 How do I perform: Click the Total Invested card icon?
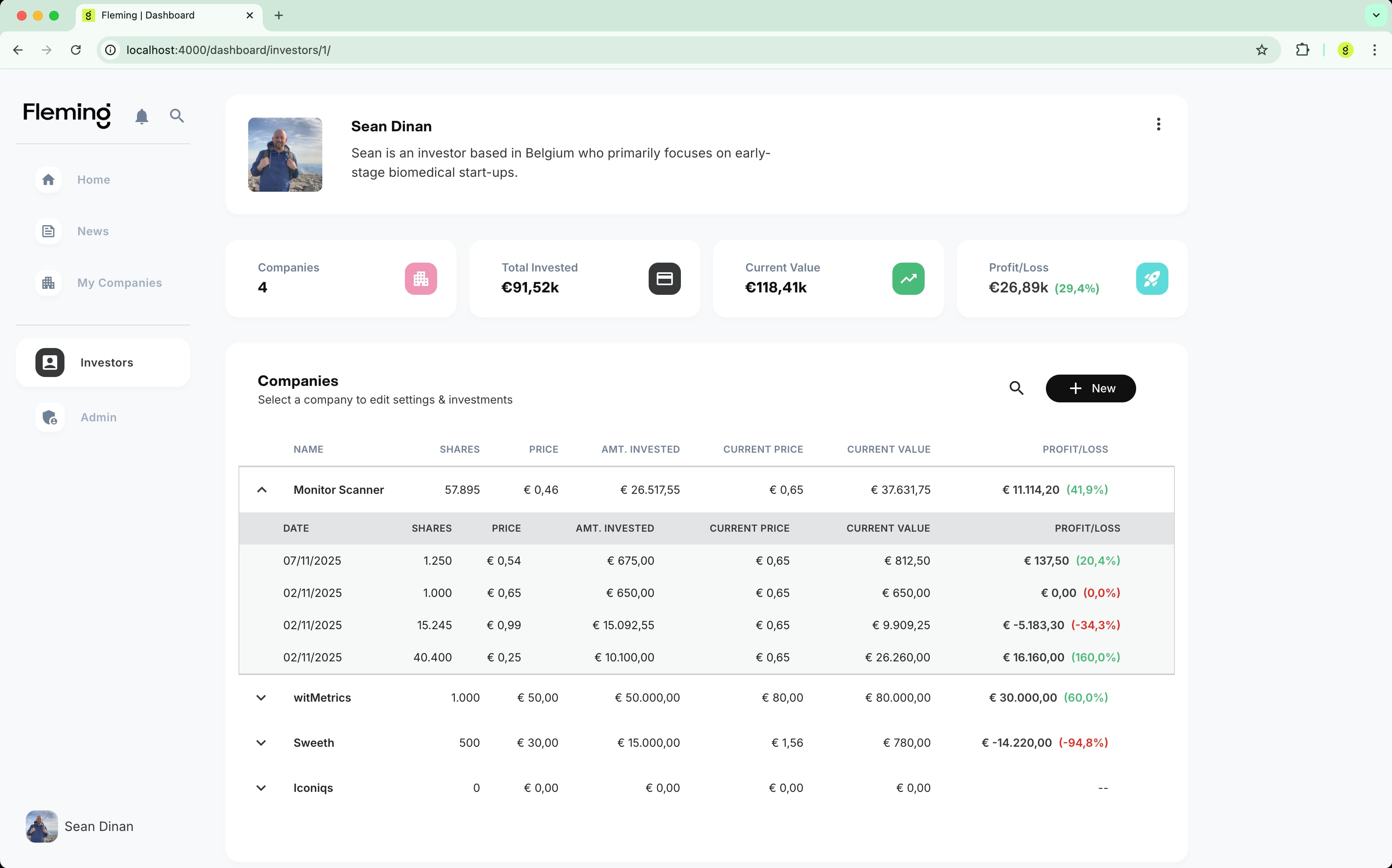664,279
